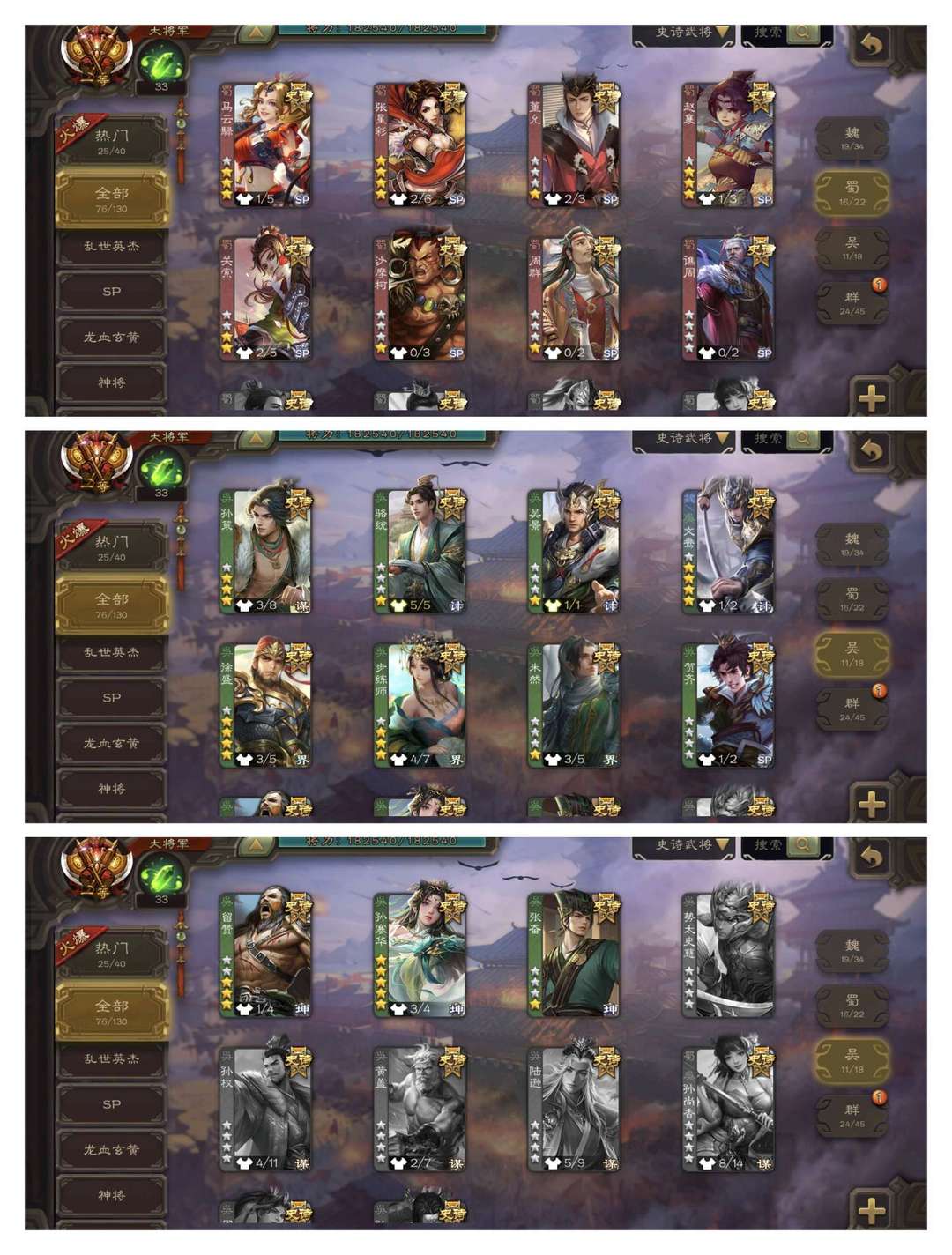This screenshot has height=1255, width=952.
Task: Click the 史诗 badge on 步练师's card
Action: (452, 658)
